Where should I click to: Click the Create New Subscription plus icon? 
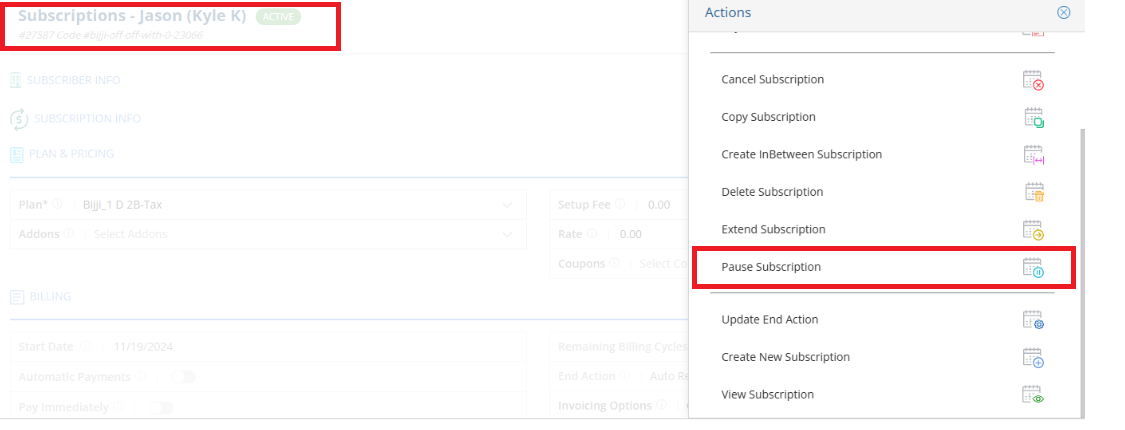pyautogui.click(x=1033, y=357)
